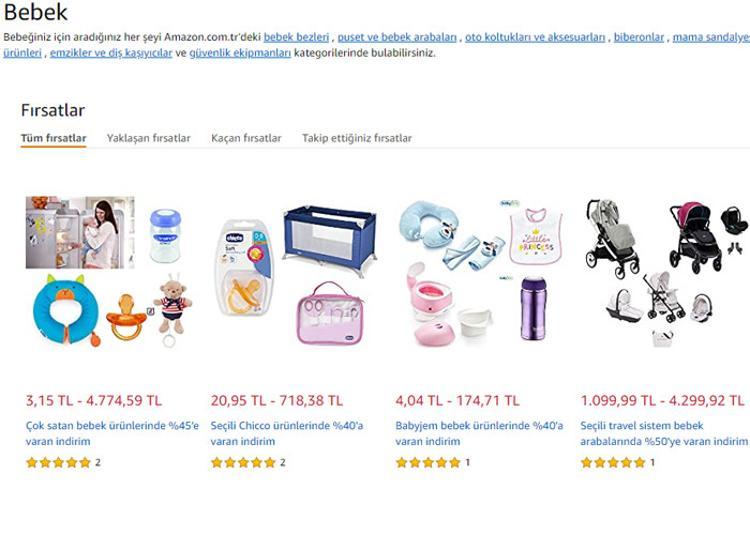This screenshot has height=535, width=750.
Task: Open emzikler ve diş kaşıyıcılar link
Action: (111, 53)
